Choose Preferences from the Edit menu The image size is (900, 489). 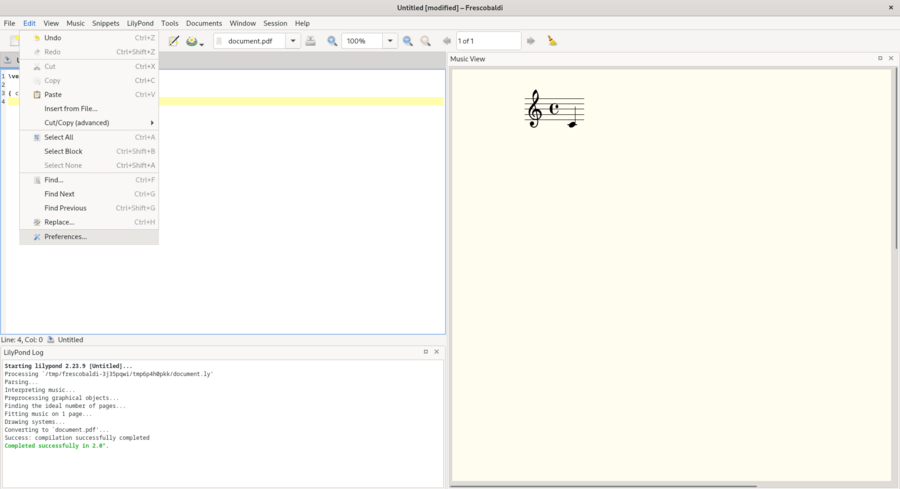pos(66,237)
